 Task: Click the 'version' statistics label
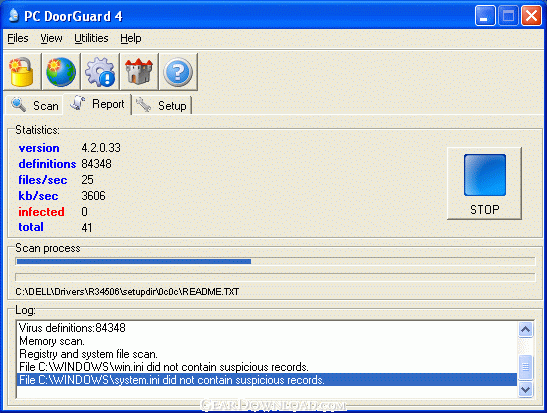[39, 148]
